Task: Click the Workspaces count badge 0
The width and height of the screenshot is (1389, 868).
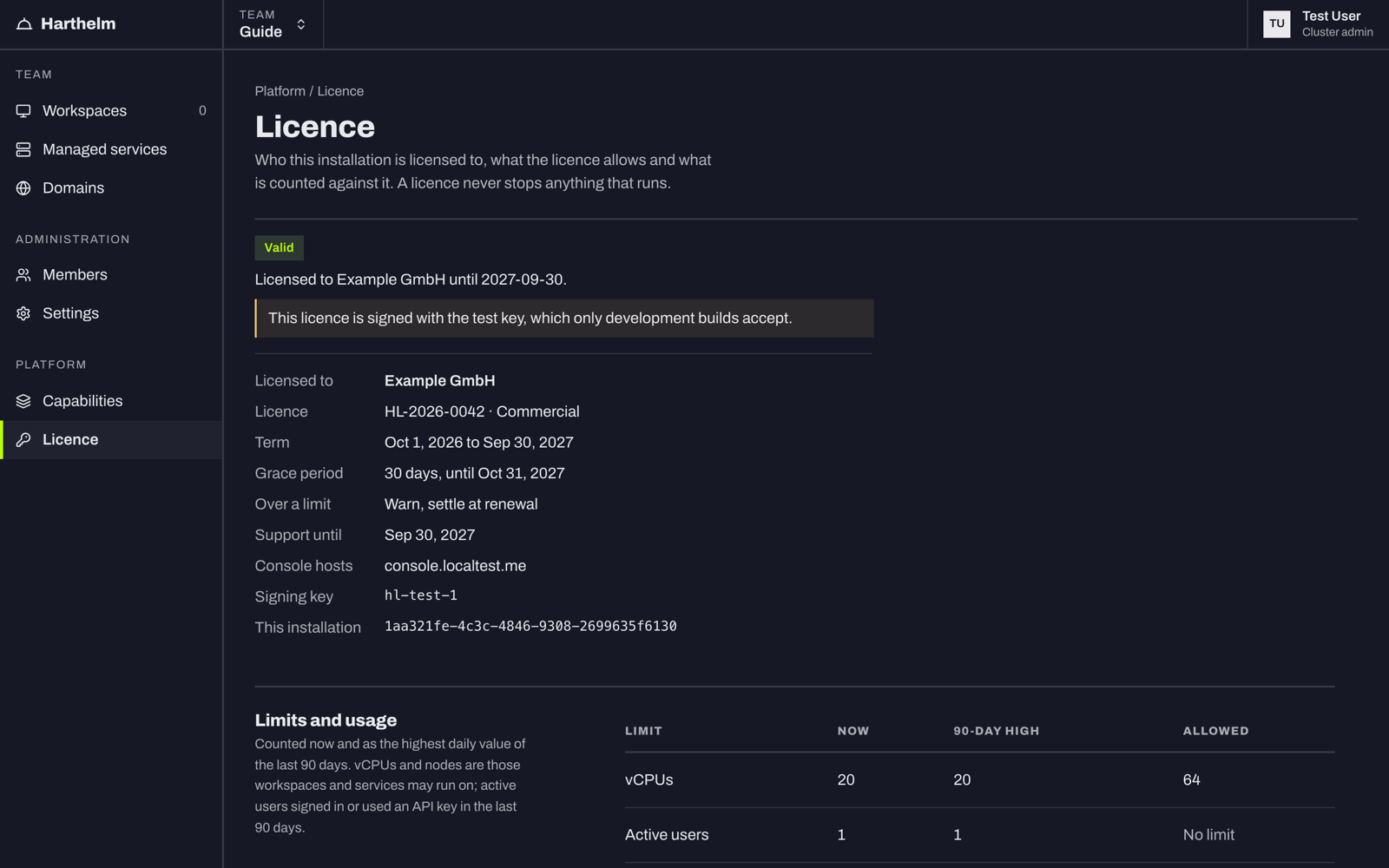Action: (202, 111)
